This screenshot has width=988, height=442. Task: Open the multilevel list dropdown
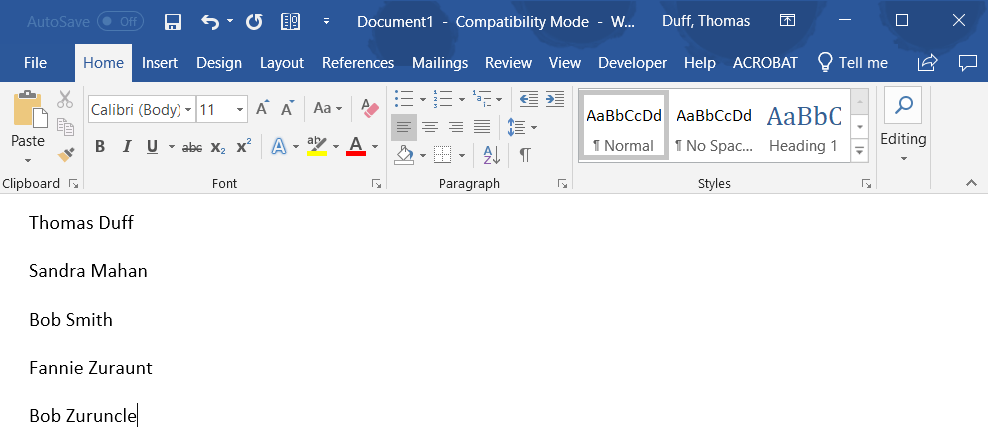(x=499, y=100)
